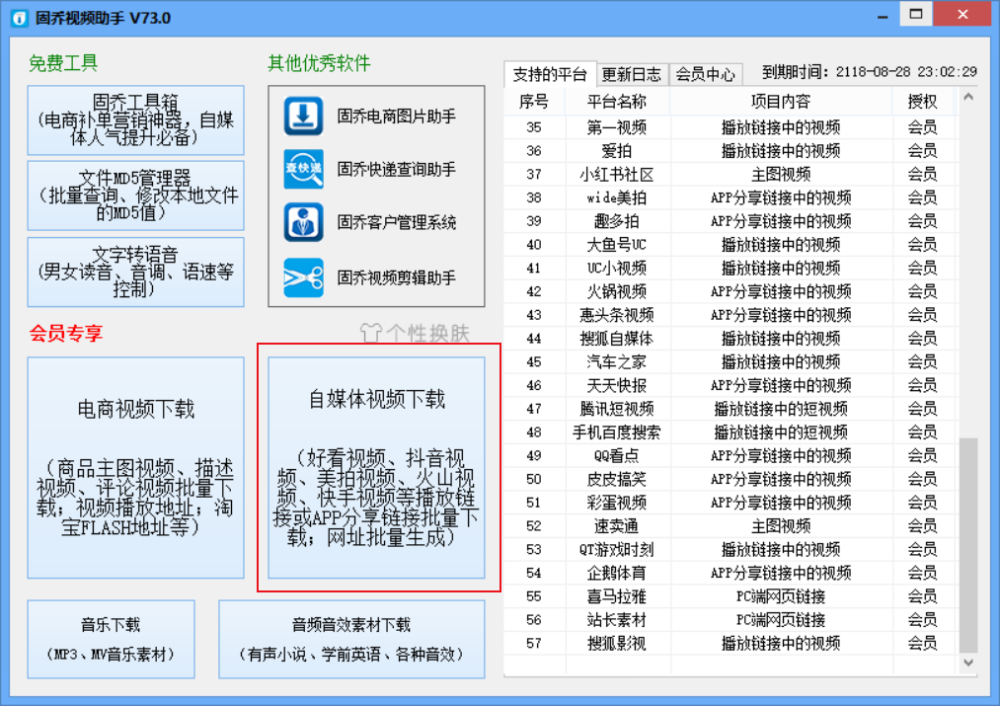Open the 固乔工具箱 free tool
Image resolution: width=1000 pixels, height=706 pixels.
click(x=135, y=120)
